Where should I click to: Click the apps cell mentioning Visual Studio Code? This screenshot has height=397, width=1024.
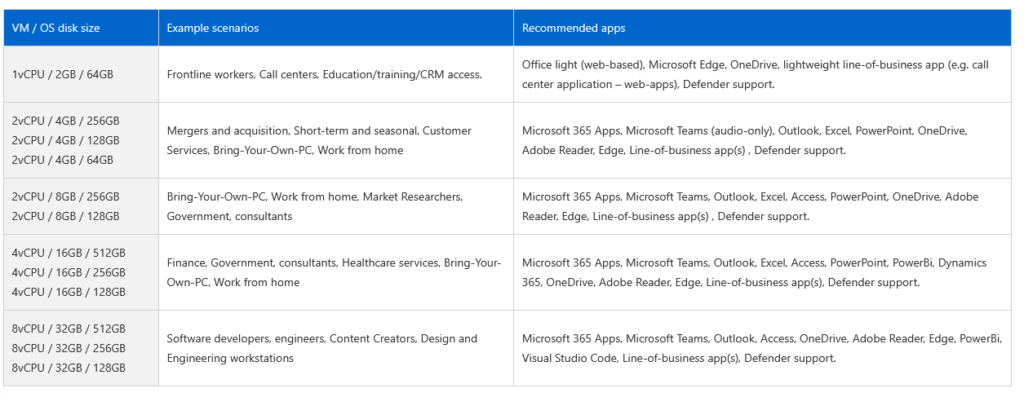[x=762, y=348]
